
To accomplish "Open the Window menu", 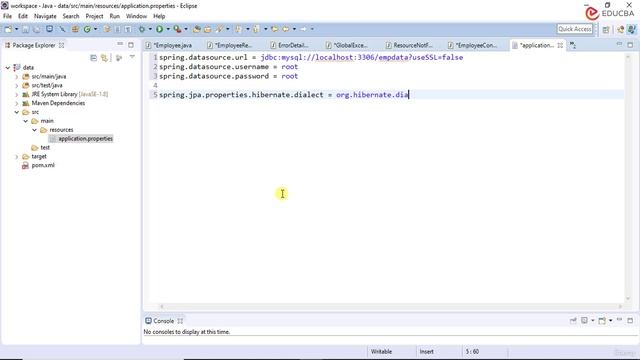I will click(x=136, y=16).
